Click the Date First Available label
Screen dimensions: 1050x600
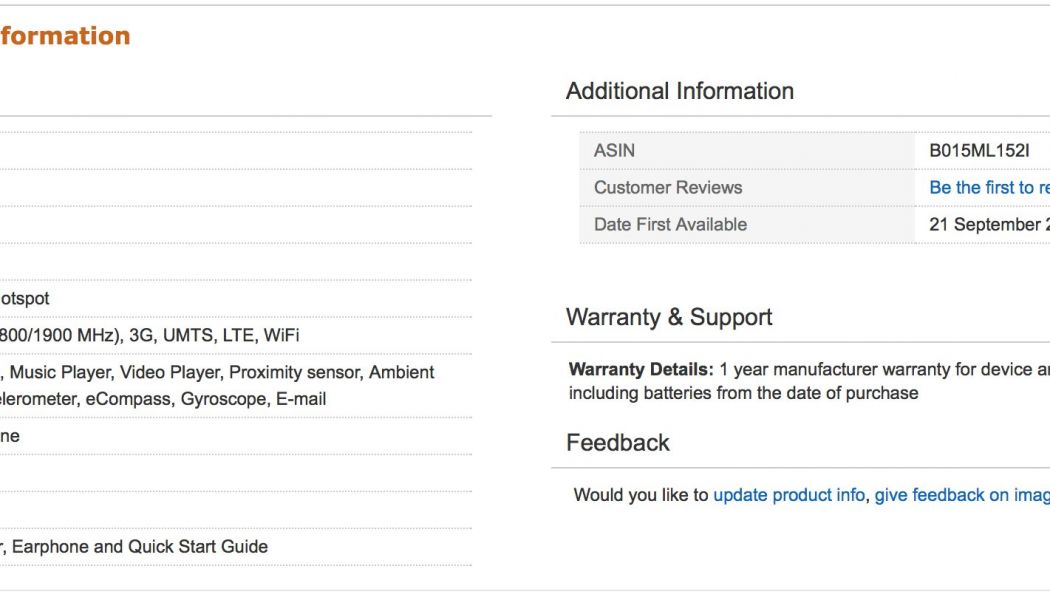[670, 224]
